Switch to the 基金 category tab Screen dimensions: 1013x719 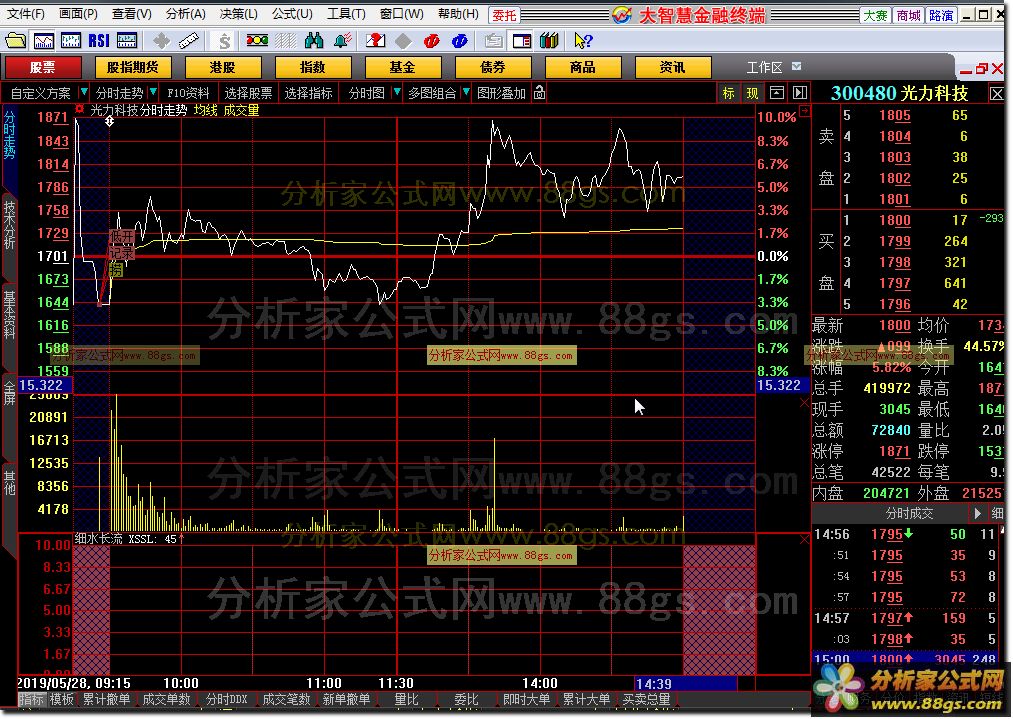[x=402, y=67]
